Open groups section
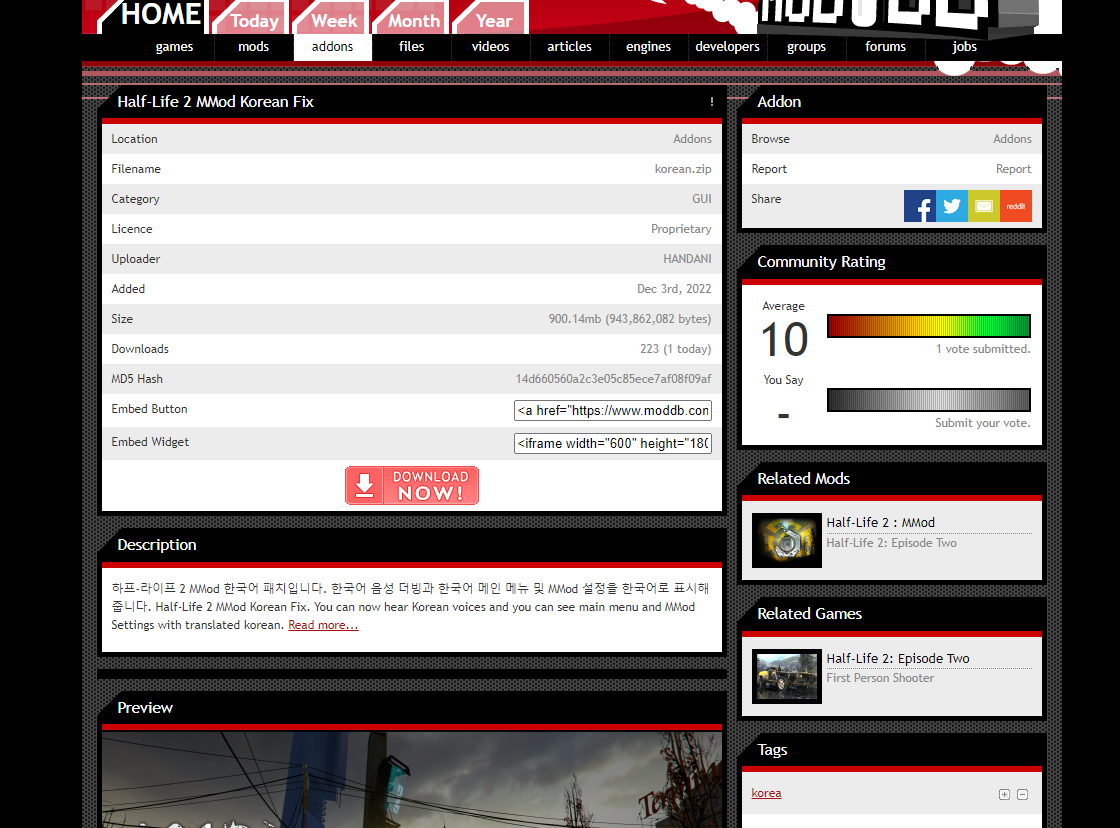The height and width of the screenshot is (828, 1120). [806, 46]
